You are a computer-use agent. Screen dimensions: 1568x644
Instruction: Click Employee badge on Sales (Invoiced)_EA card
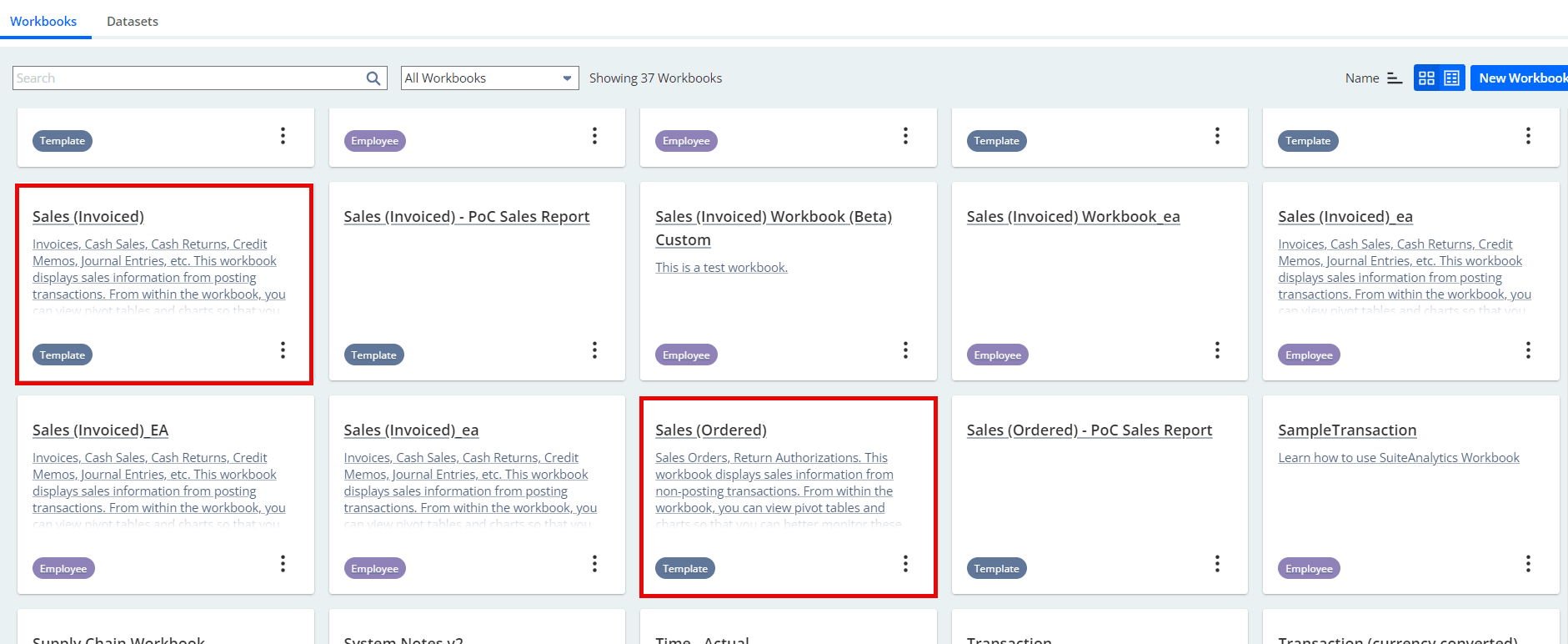(x=63, y=568)
